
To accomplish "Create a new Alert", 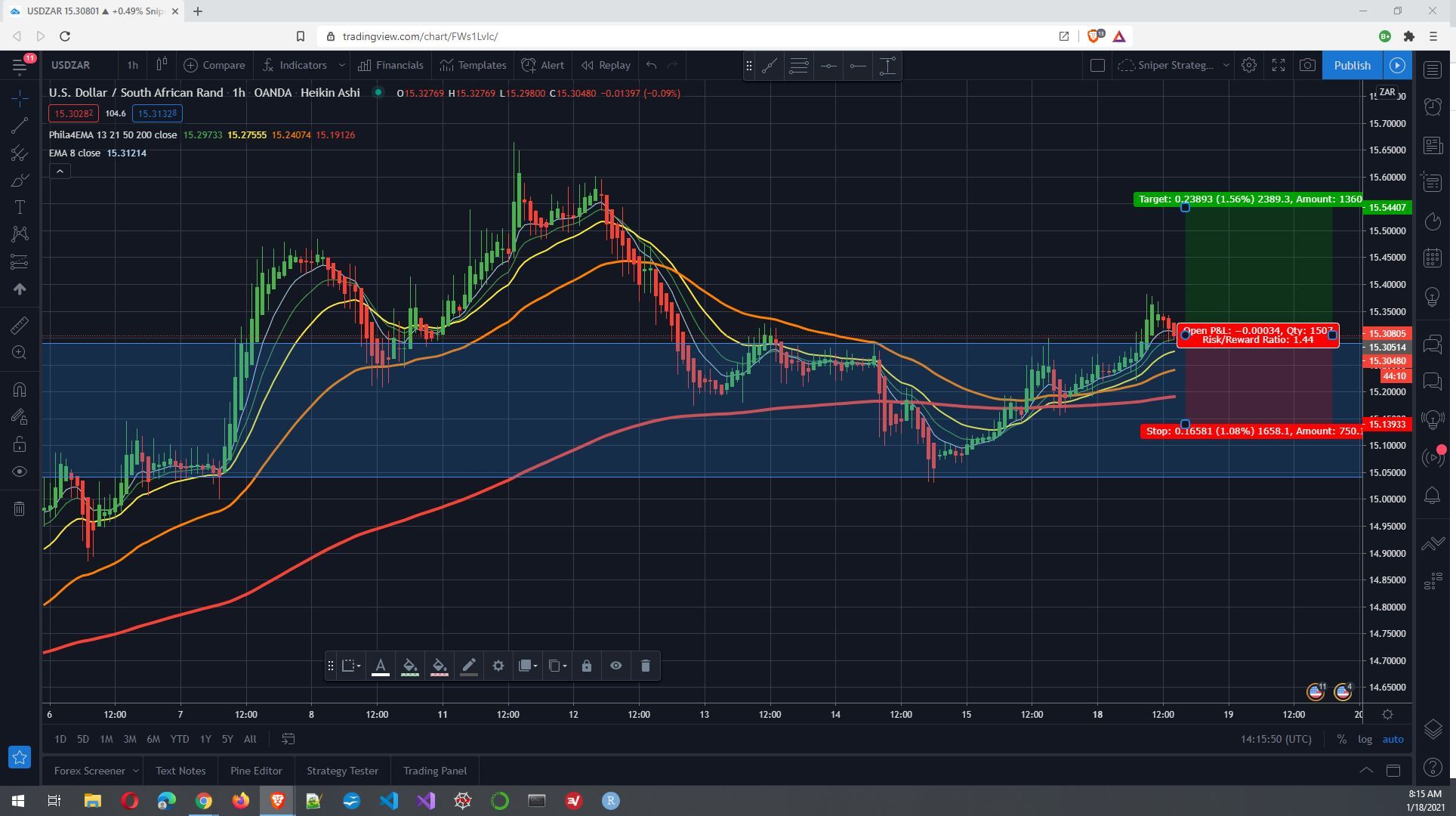I will pos(543,66).
